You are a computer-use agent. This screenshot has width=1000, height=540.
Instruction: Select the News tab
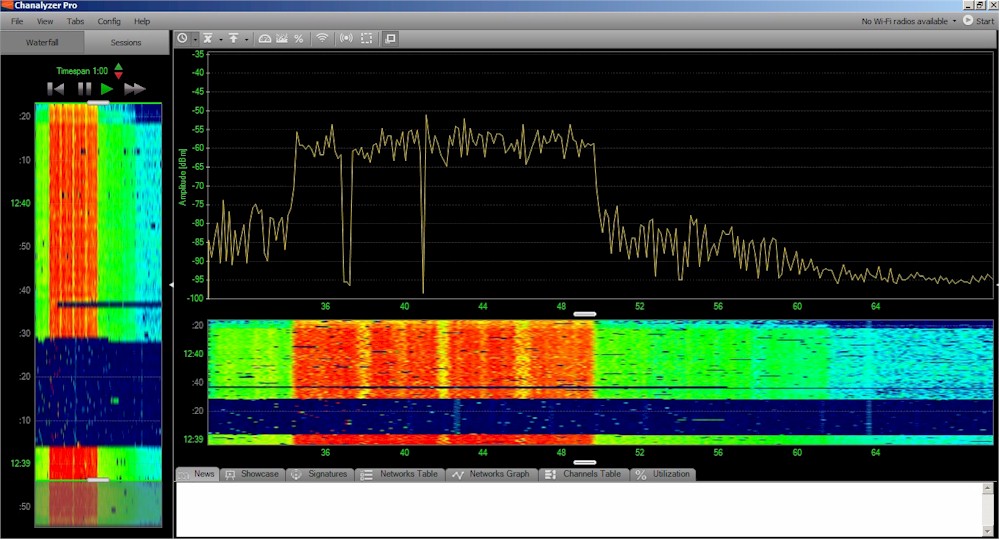pyautogui.click(x=198, y=474)
